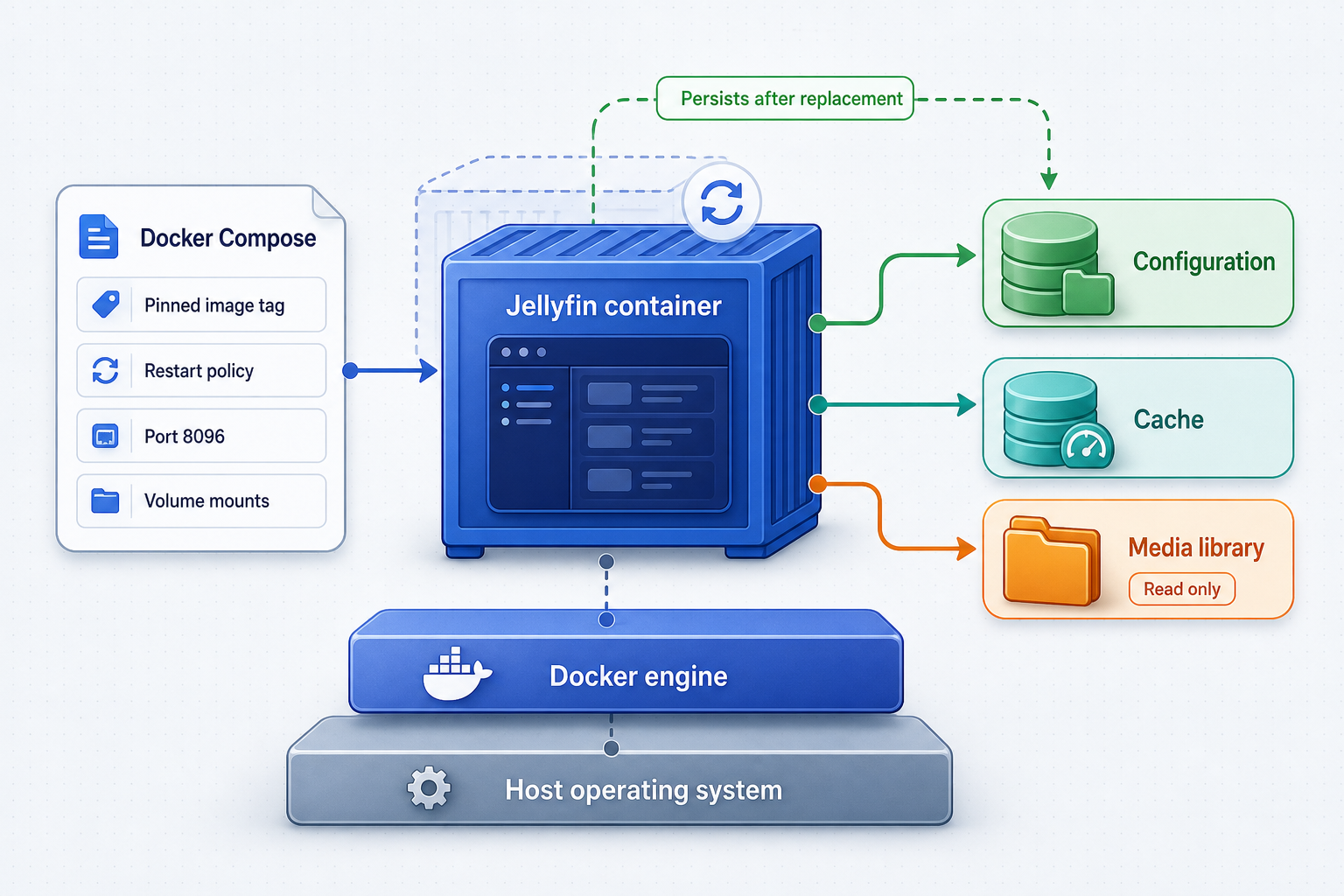The width and height of the screenshot is (1344, 896).
Task: Click the circular replace icon above container
Action: pyautogui.click(x=722, y=202)
